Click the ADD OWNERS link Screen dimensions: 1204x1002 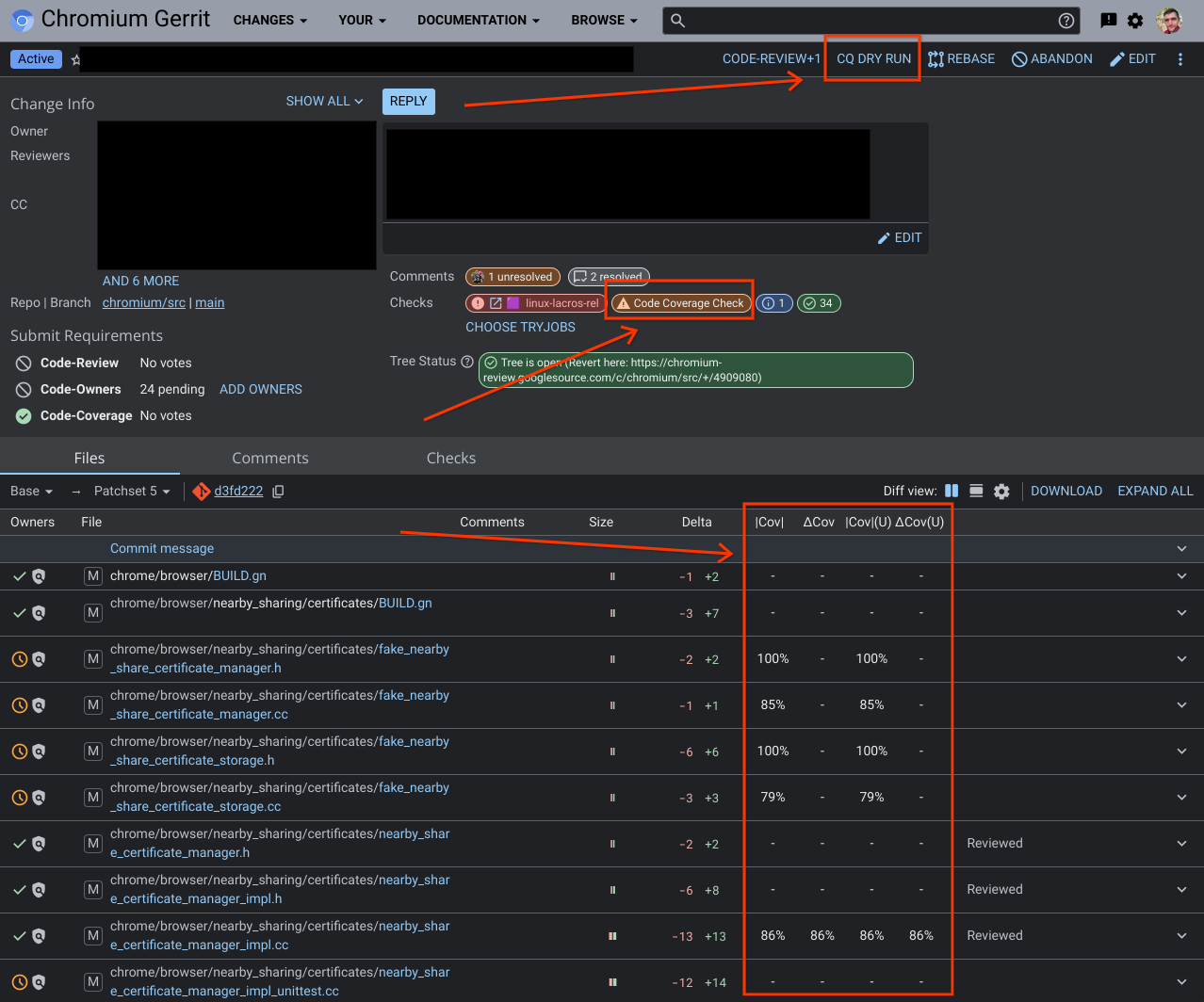(x=261, y=389)
